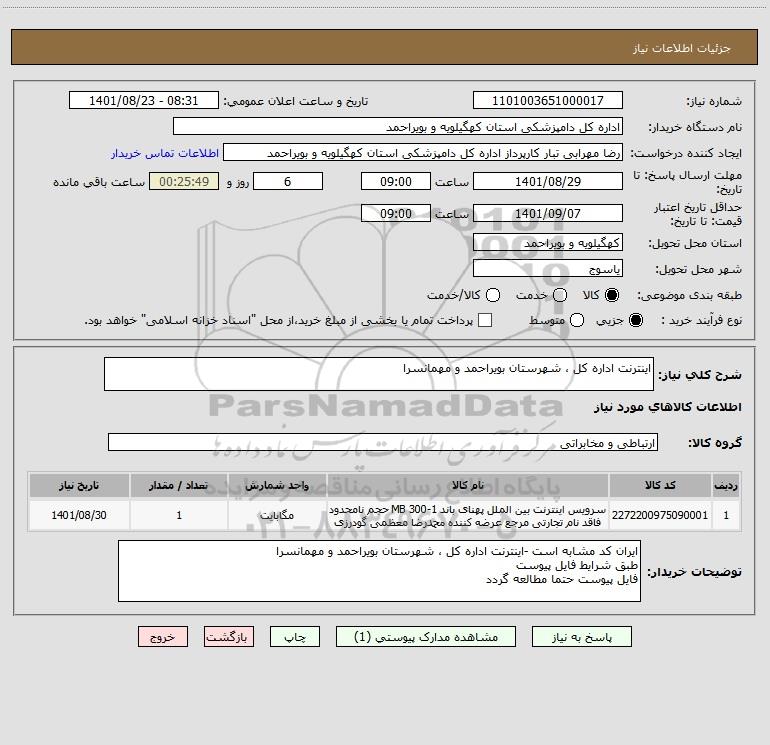Click the خروج exit button

tap(163, 637)
